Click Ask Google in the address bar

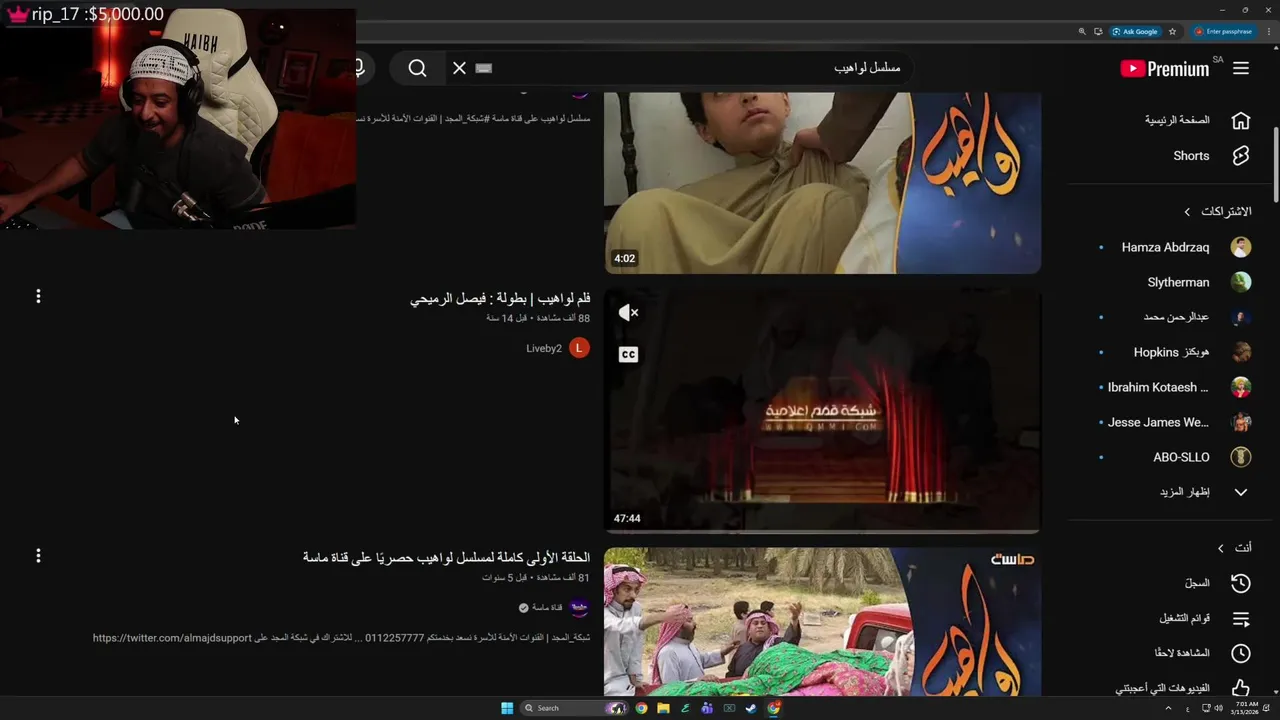[x=1135, y=31]
